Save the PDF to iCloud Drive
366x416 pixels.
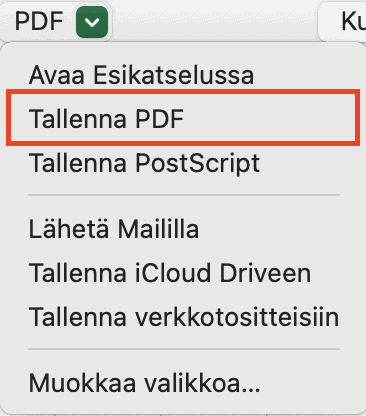click(x=183, y=273)
